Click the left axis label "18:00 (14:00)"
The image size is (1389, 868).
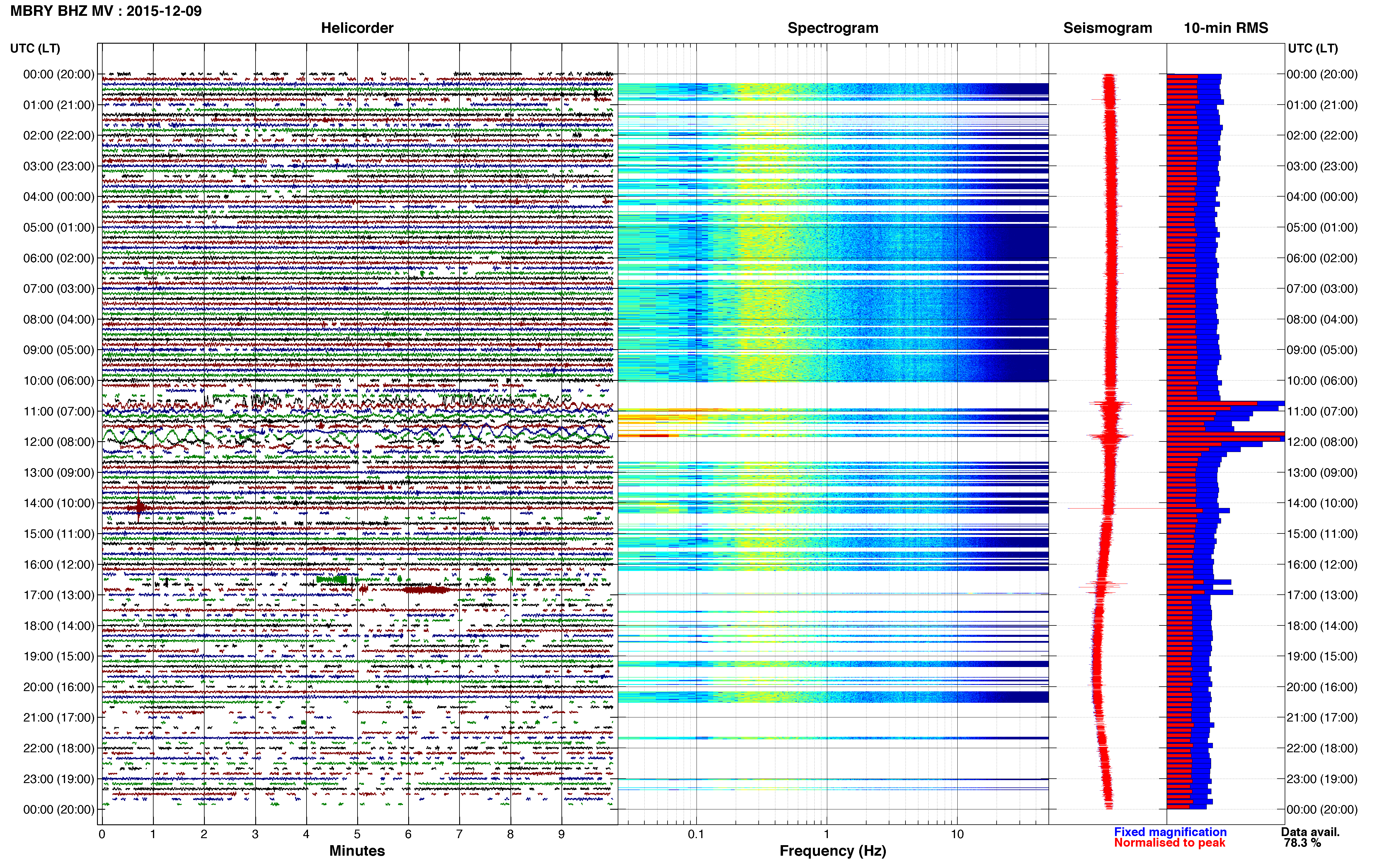coord(59,626)
